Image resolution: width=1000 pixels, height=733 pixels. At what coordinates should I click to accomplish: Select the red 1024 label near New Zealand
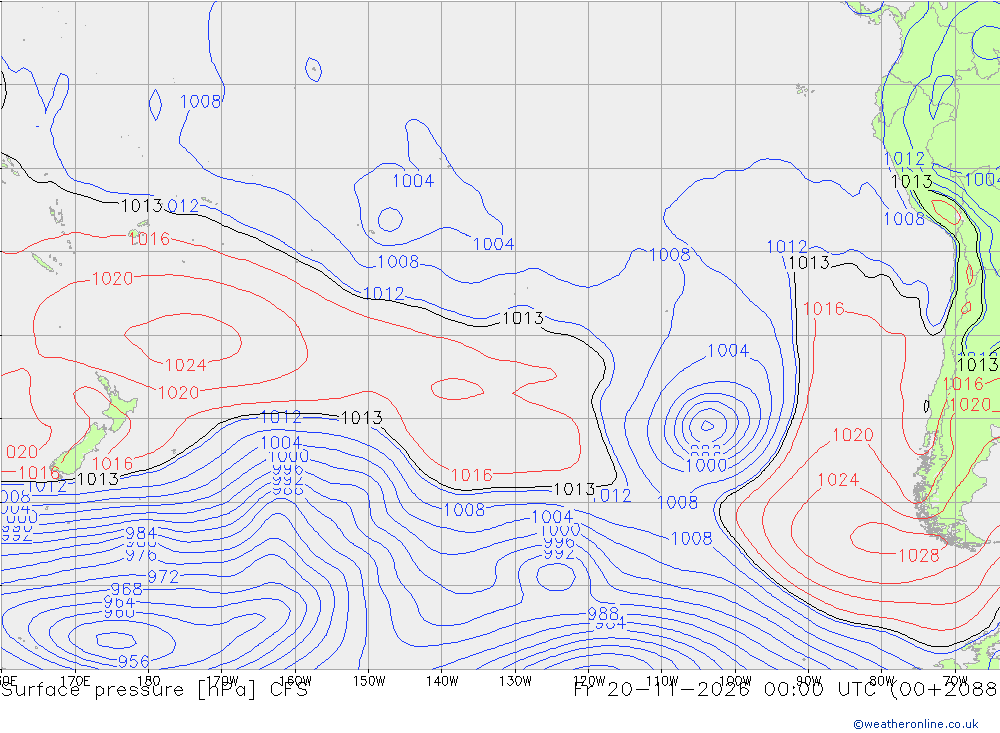coord(186,365)
